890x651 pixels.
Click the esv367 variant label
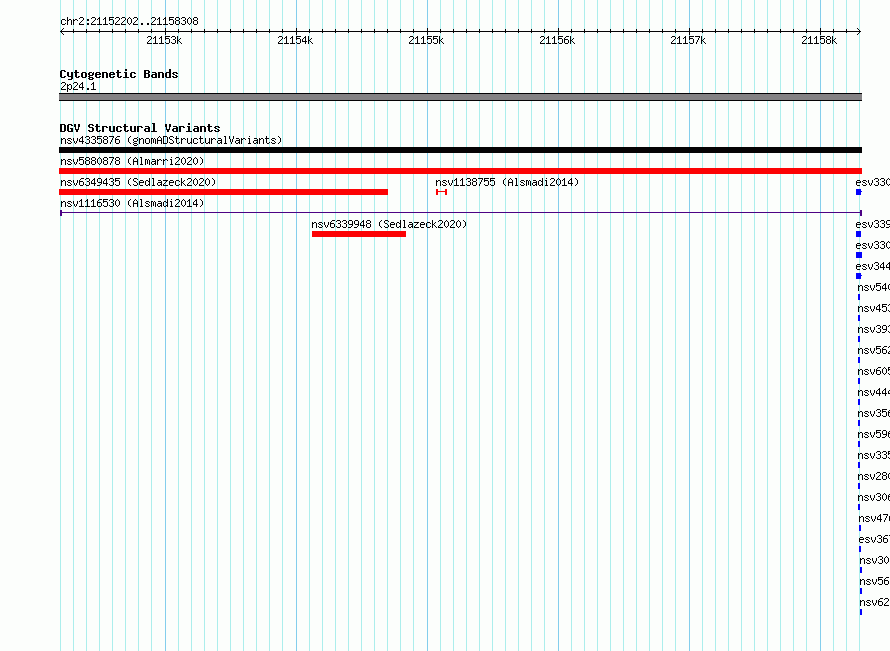(874, 539)
